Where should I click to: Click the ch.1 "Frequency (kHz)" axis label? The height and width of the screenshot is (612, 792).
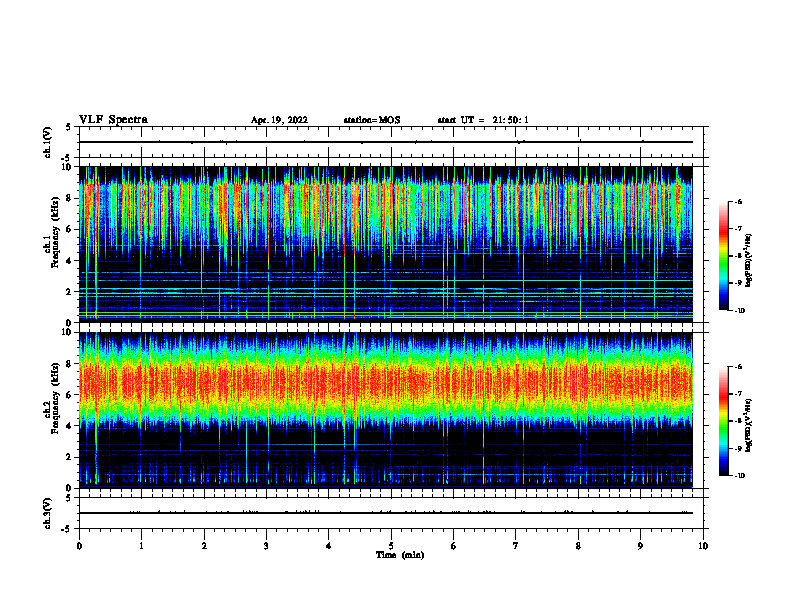pos(55,232)
